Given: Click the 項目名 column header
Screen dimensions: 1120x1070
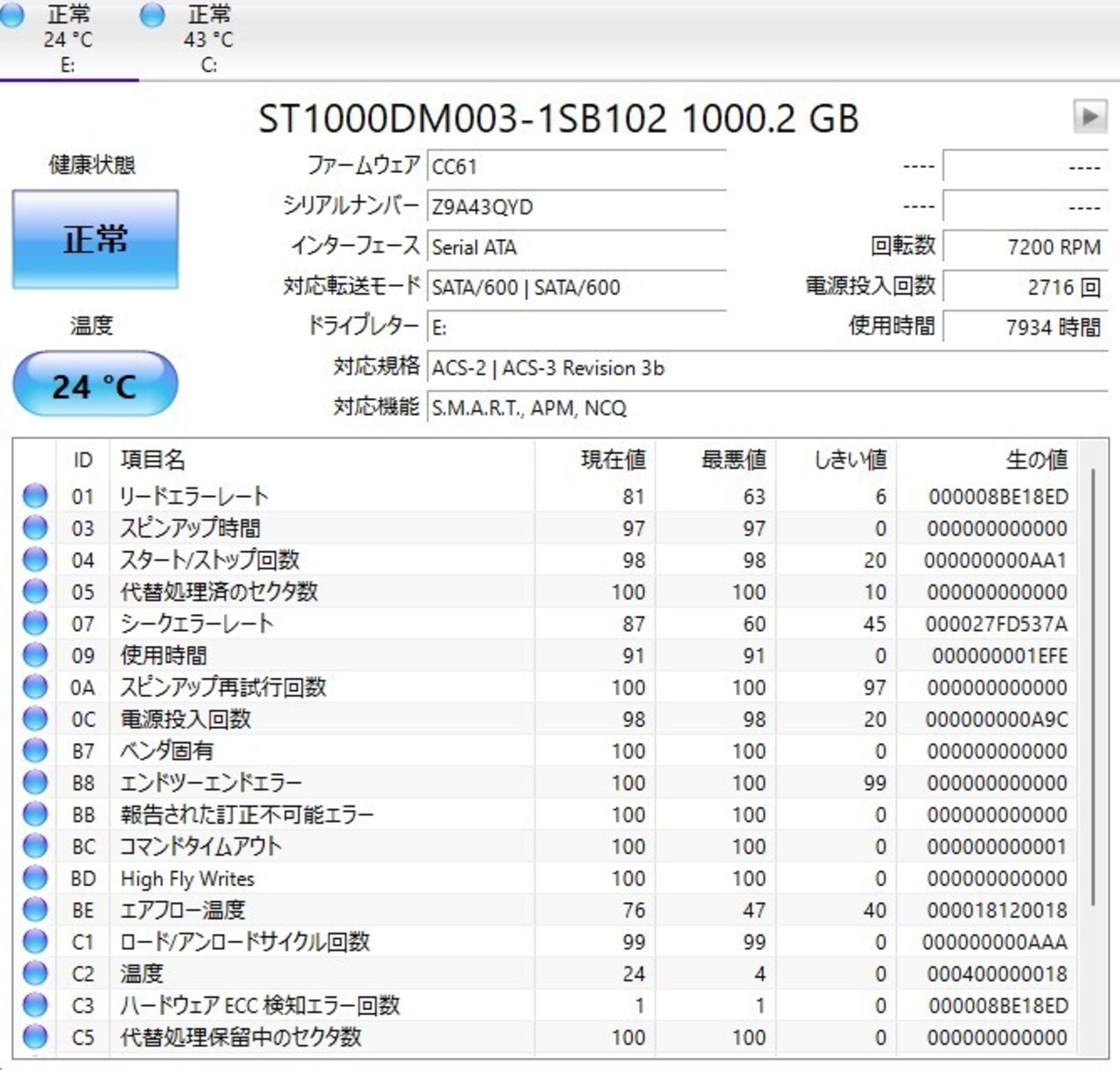Looking at the screenshot, I should click(x=153, y=459).
